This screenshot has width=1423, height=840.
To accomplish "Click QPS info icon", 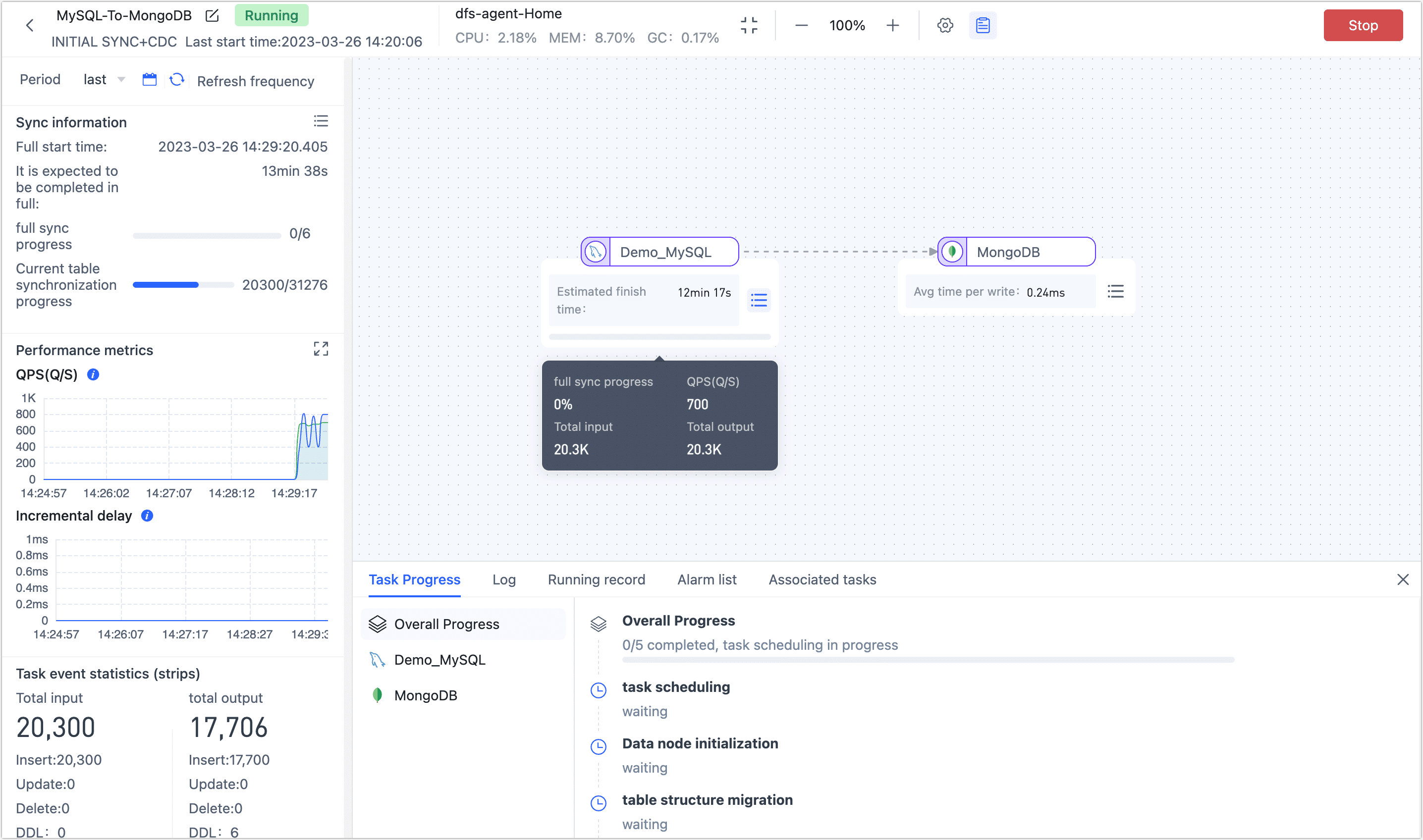I will tap(94, 375).
